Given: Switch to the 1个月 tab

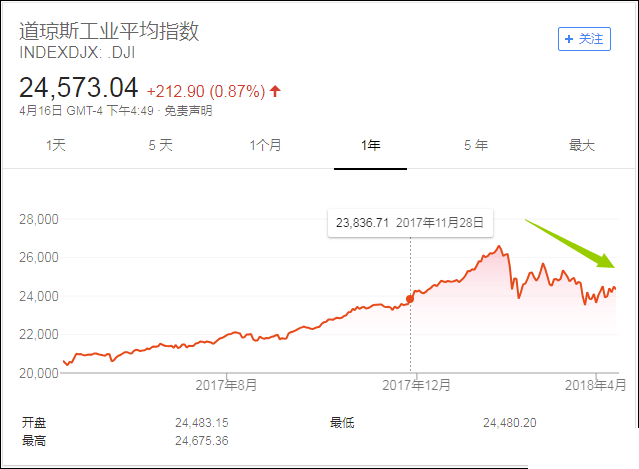Looking at the screenshot, I should tap(265, 146).
